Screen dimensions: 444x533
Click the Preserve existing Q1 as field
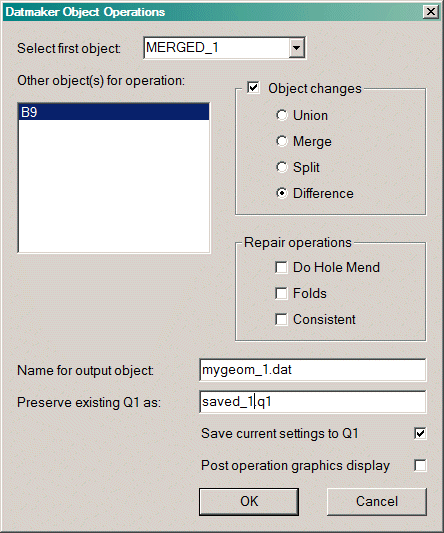click(x=312, y=402)
